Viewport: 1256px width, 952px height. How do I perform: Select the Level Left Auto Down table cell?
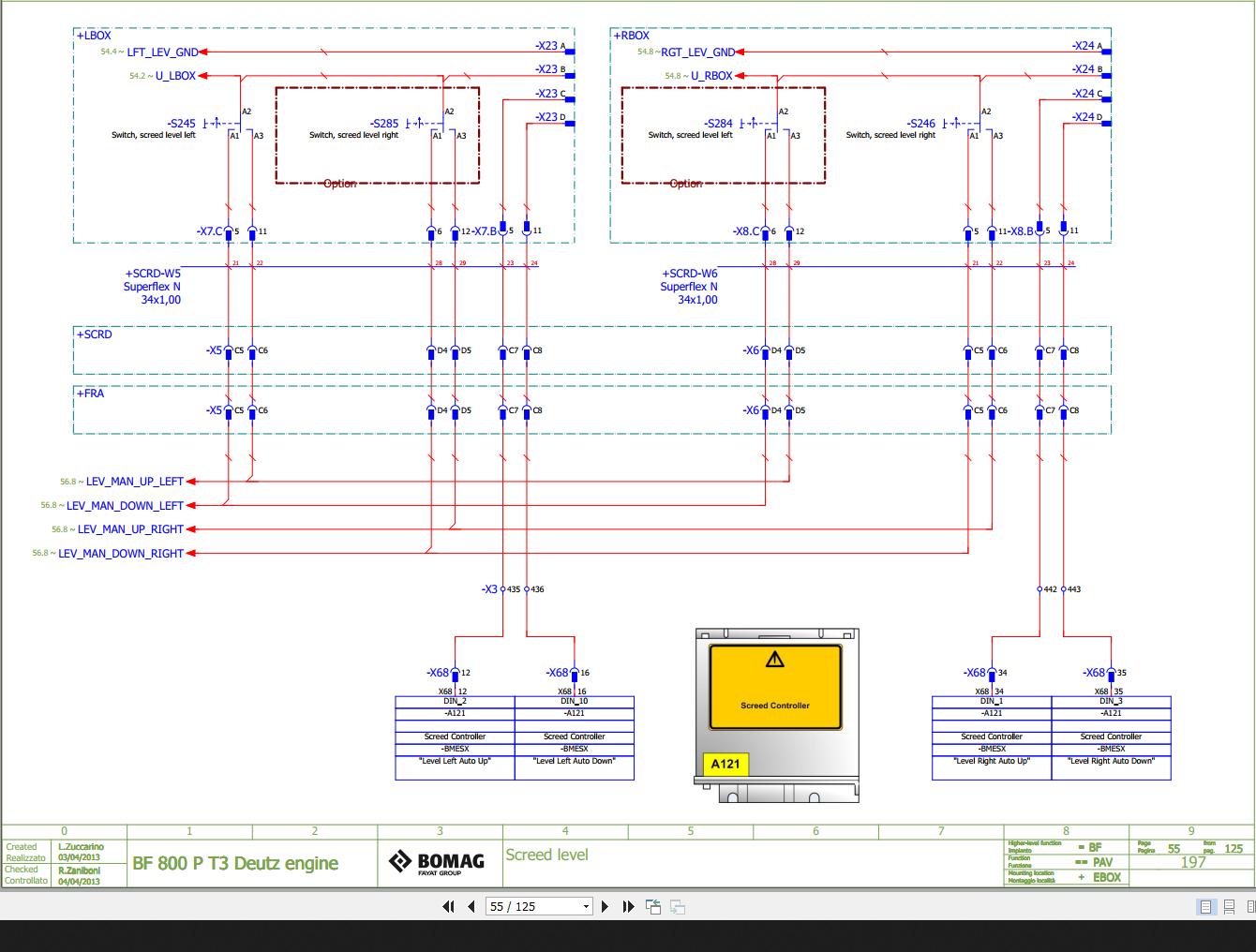click(575, 762)
